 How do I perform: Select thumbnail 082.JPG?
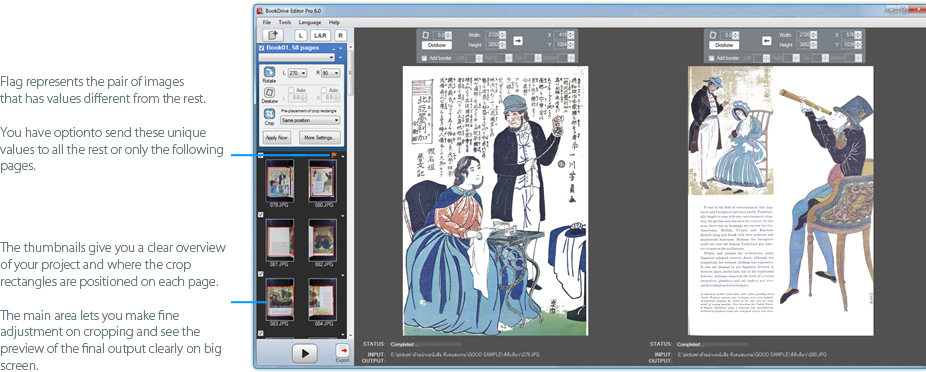point(322,240)
